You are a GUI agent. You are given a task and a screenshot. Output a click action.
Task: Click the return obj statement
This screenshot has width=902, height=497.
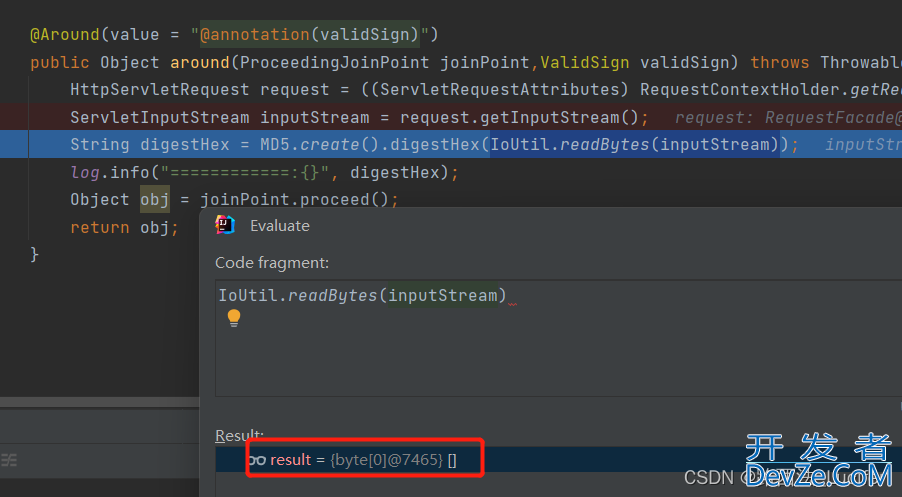click(123, 227)
